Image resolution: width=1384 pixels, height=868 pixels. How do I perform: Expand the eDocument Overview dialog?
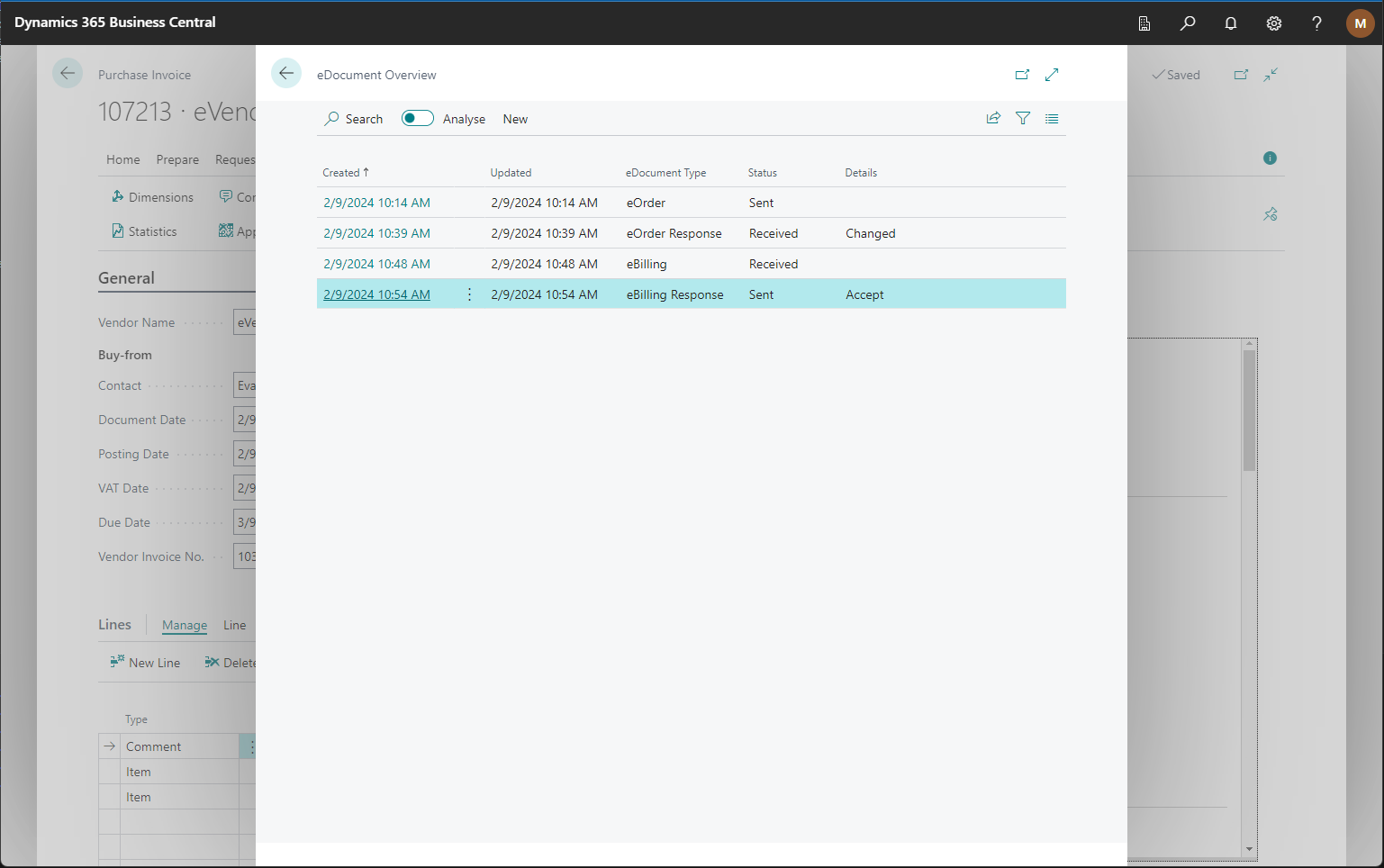point(1052,75)
